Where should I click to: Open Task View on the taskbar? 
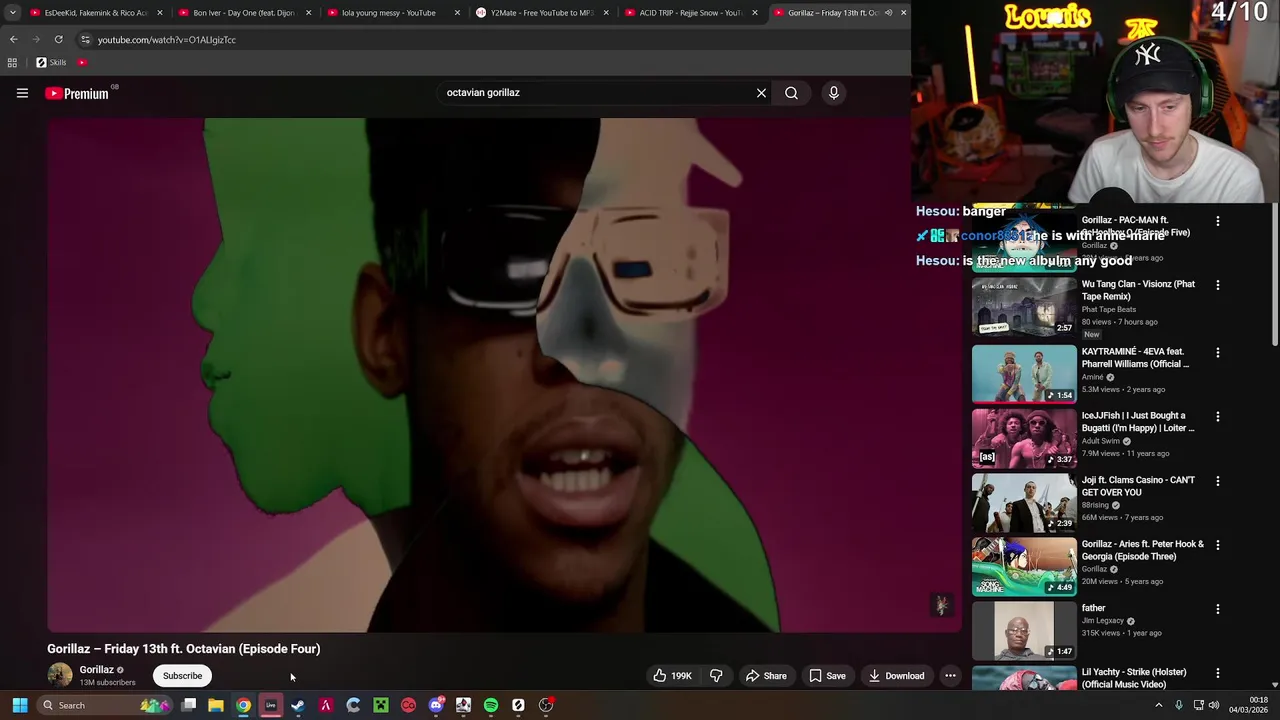click(188, 705)
